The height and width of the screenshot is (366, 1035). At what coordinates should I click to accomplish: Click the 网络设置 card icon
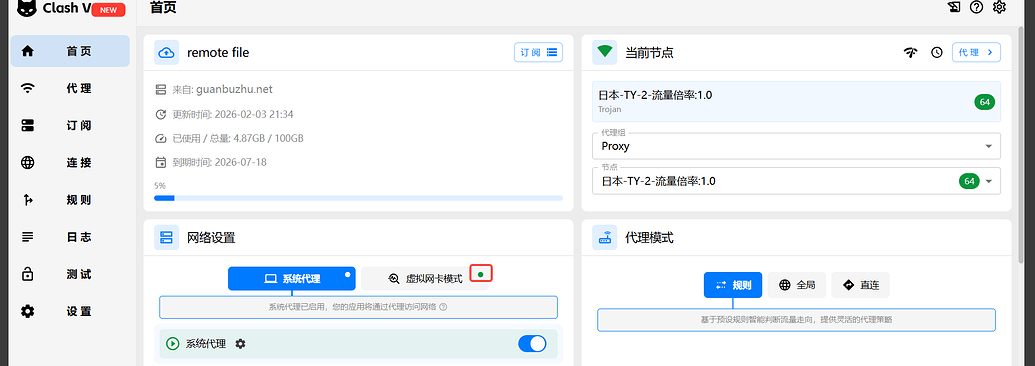coord(167,237)
